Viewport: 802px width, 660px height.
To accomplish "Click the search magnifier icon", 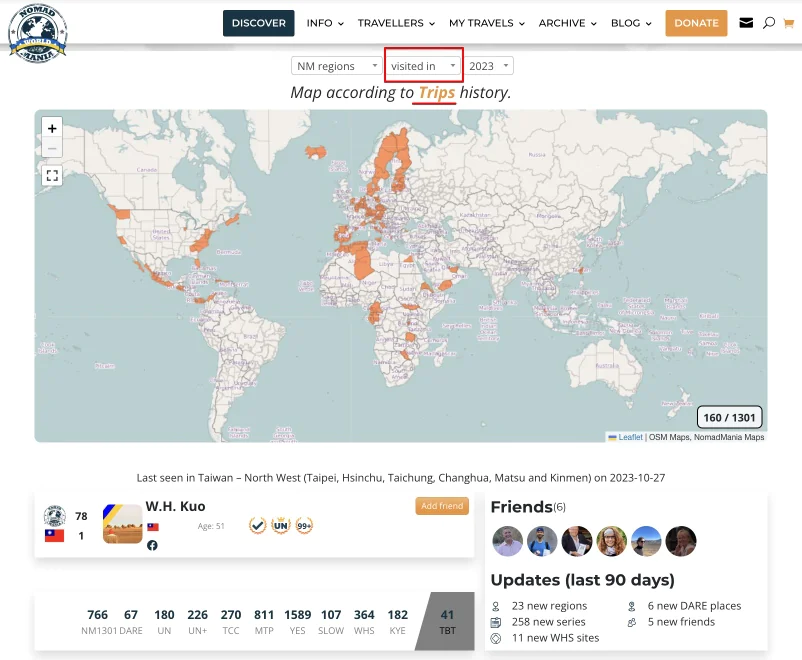I will pos(769,23).
